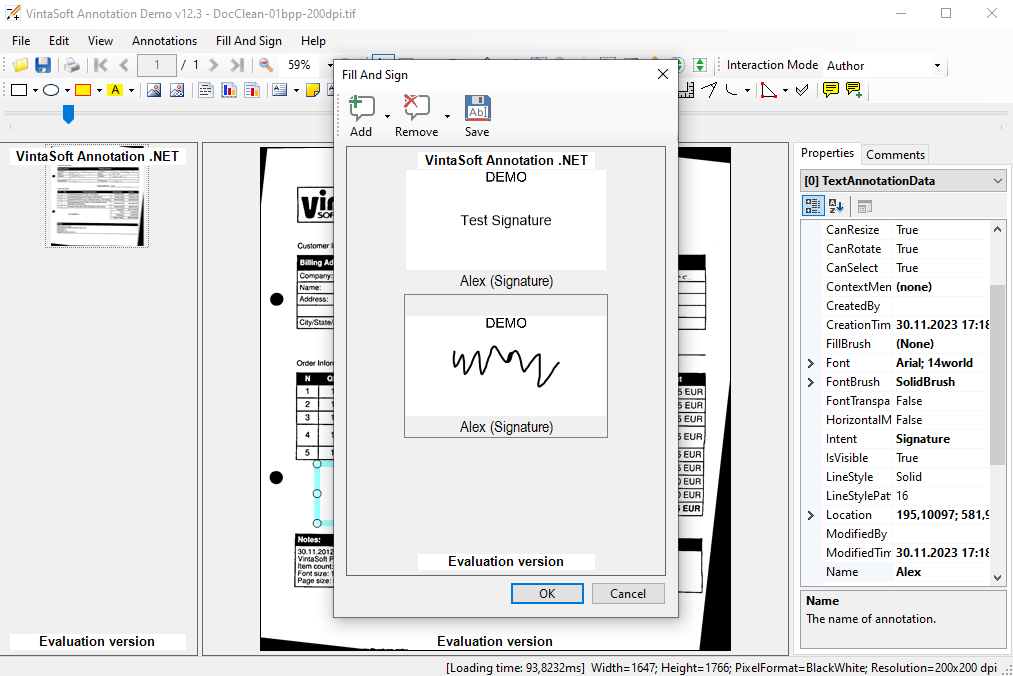Click the printer icon
This screenshot has width=1013, height=676.
tap(72, 65)
